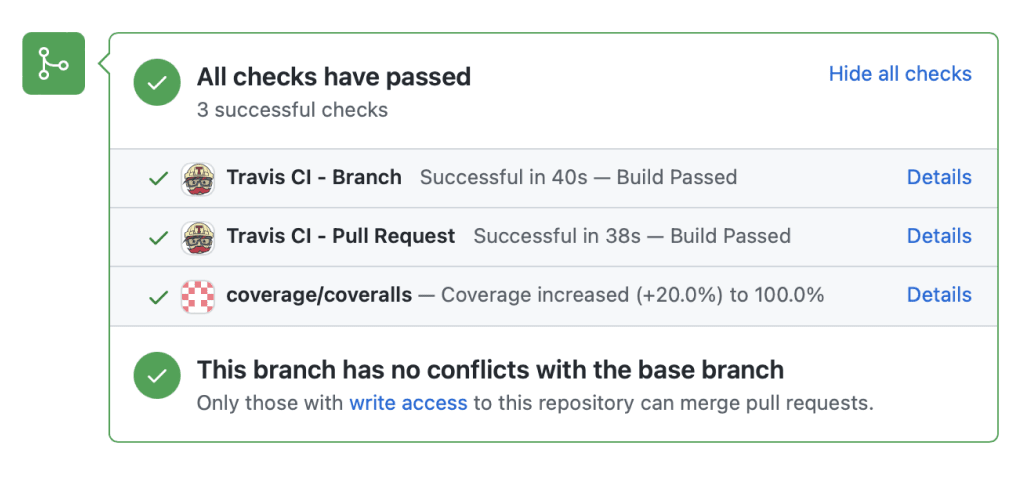Select the coverage/coveralls check name
The image size is (1024, 478).
click(x=319, y=295)
